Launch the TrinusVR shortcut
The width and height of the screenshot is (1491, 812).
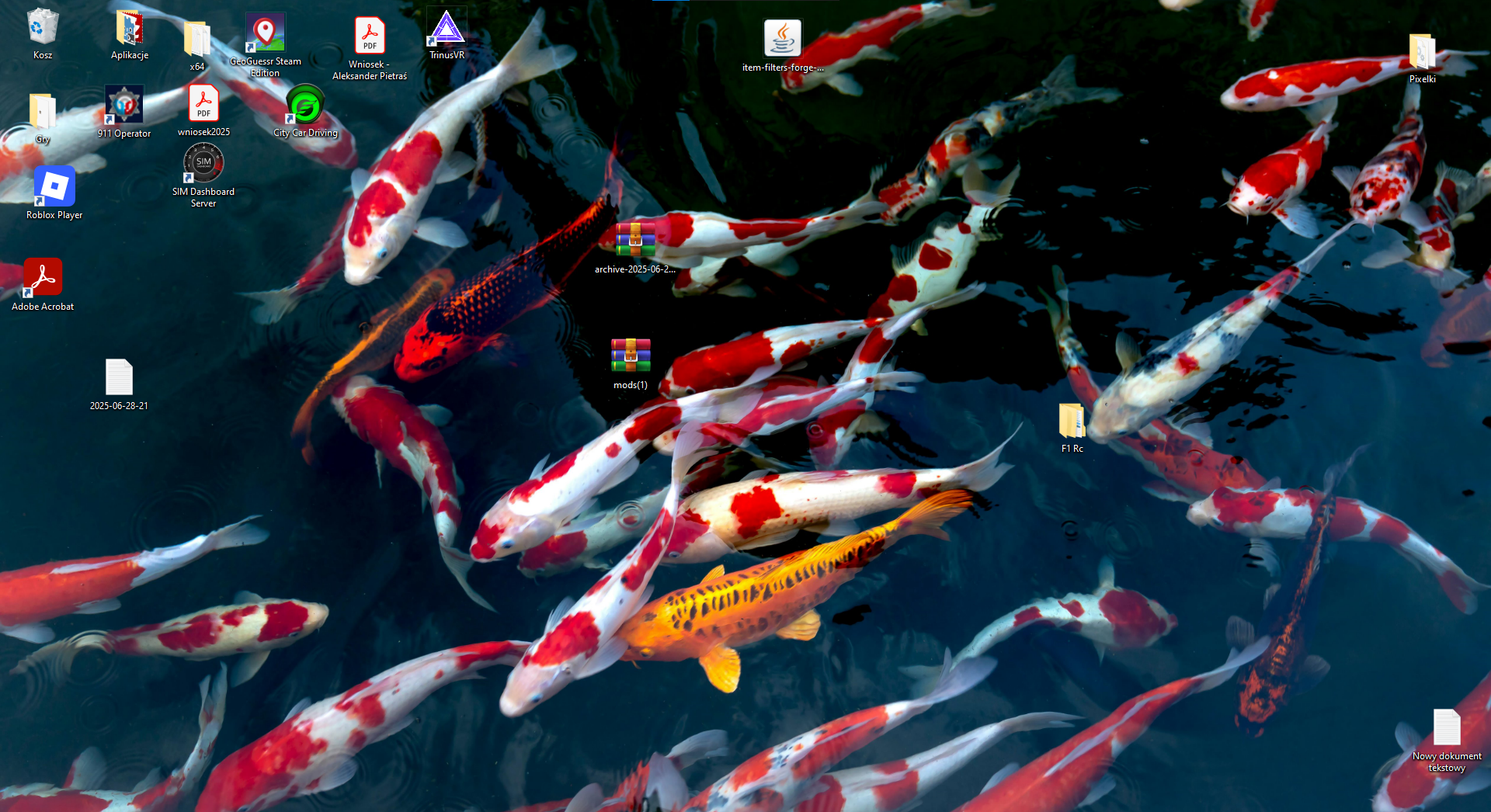pos(447,27)
